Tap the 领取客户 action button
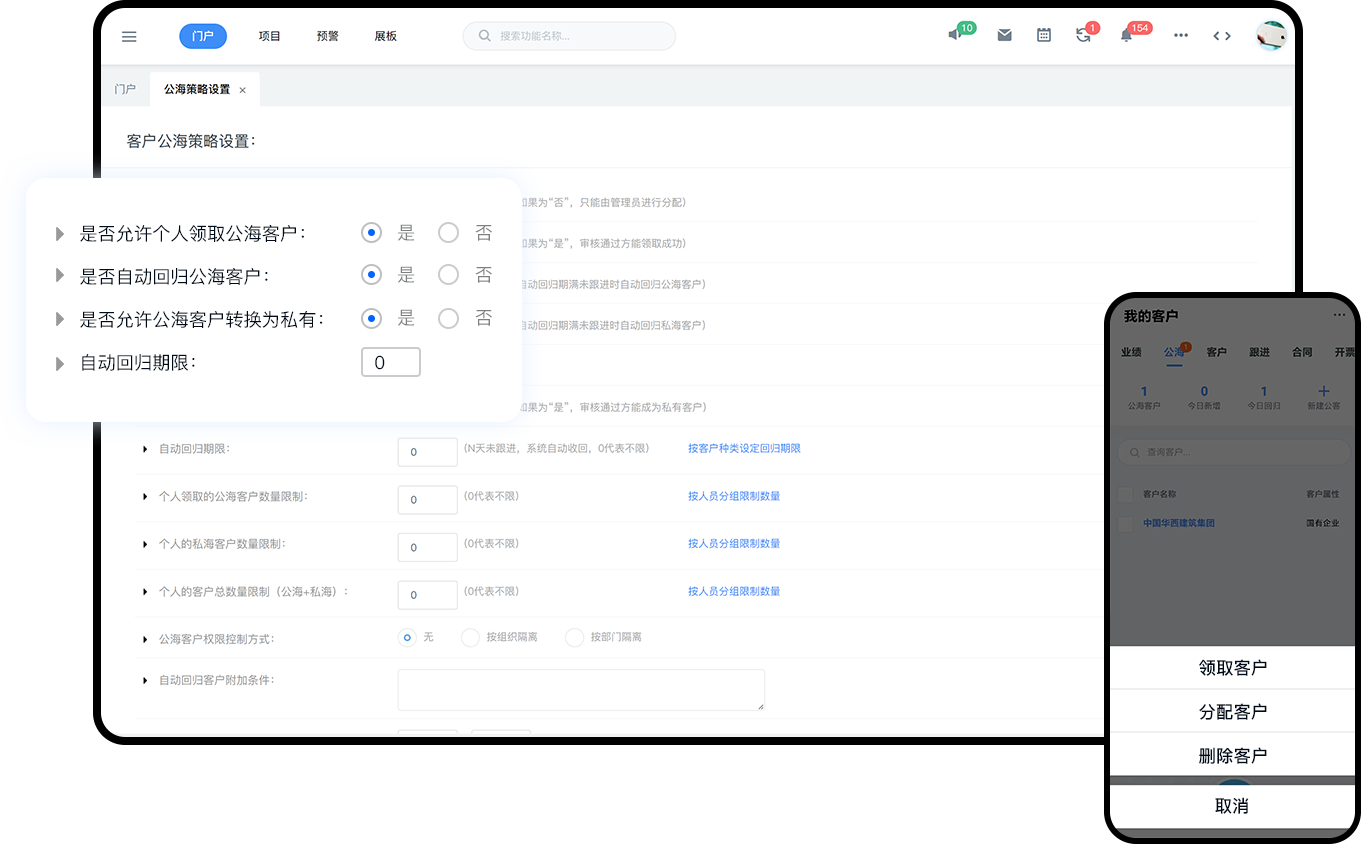Image resolution: width=1361 pixels, height=844 pixels. point(1232,668)
